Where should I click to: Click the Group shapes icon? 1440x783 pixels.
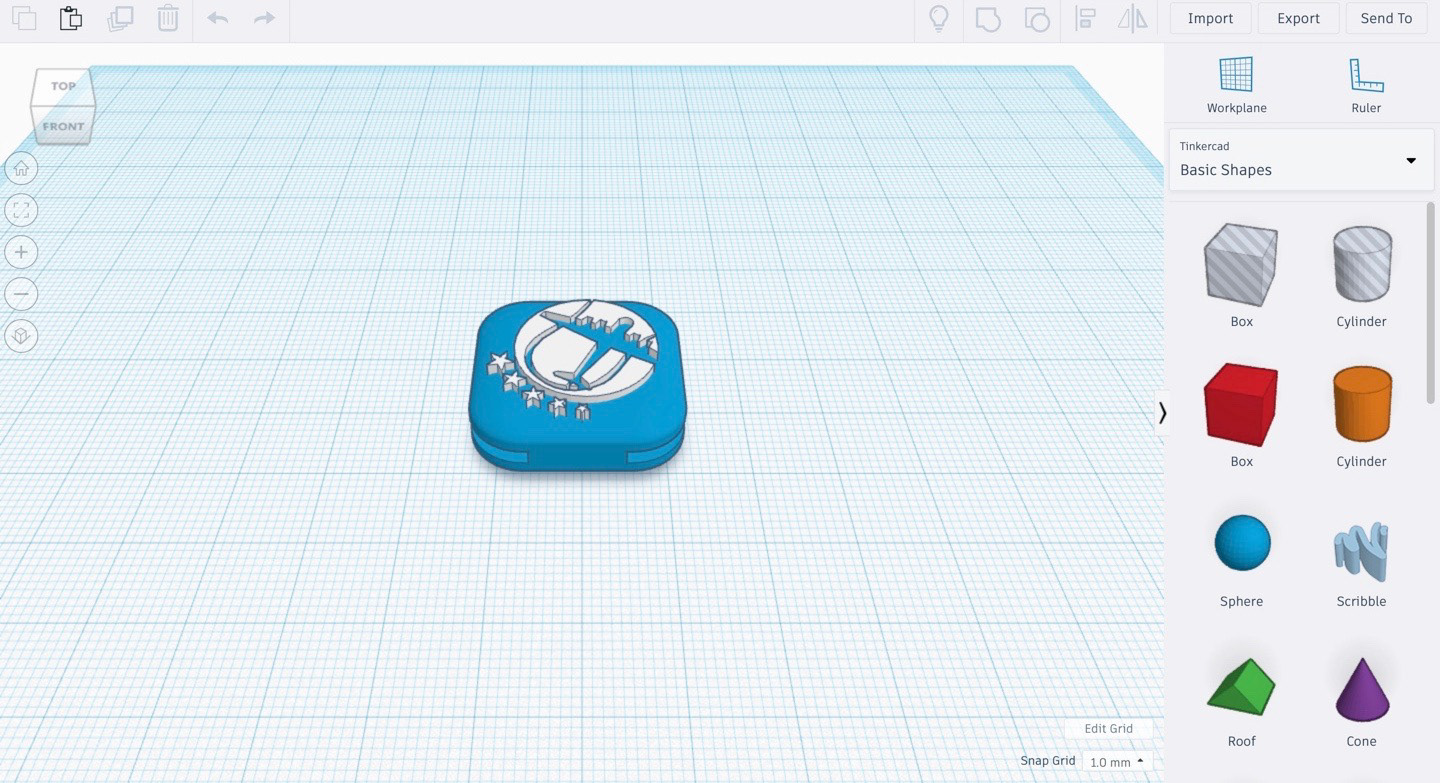click(x=988, y=18)
